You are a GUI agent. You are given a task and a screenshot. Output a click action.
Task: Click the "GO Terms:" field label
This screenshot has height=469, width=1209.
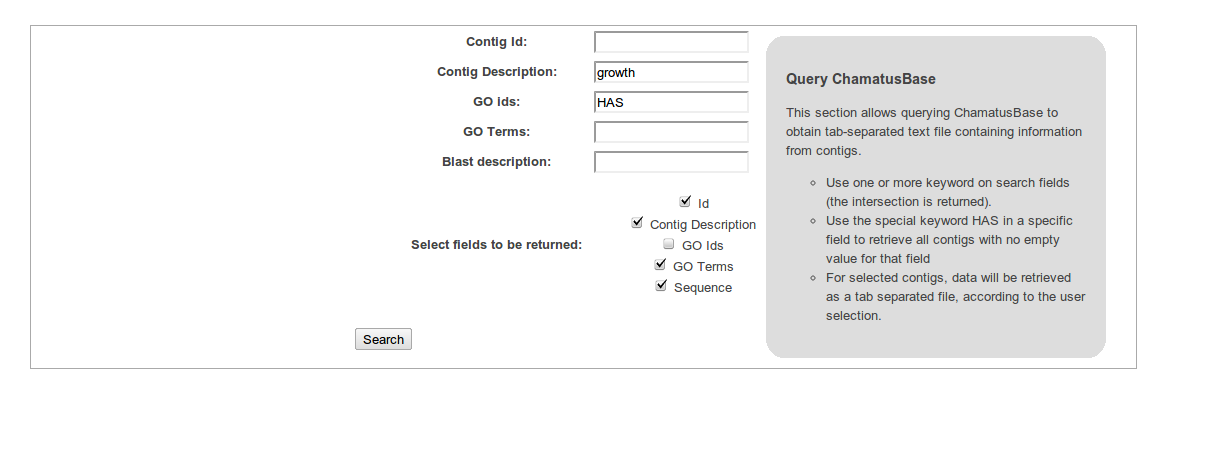pos(496,132)
